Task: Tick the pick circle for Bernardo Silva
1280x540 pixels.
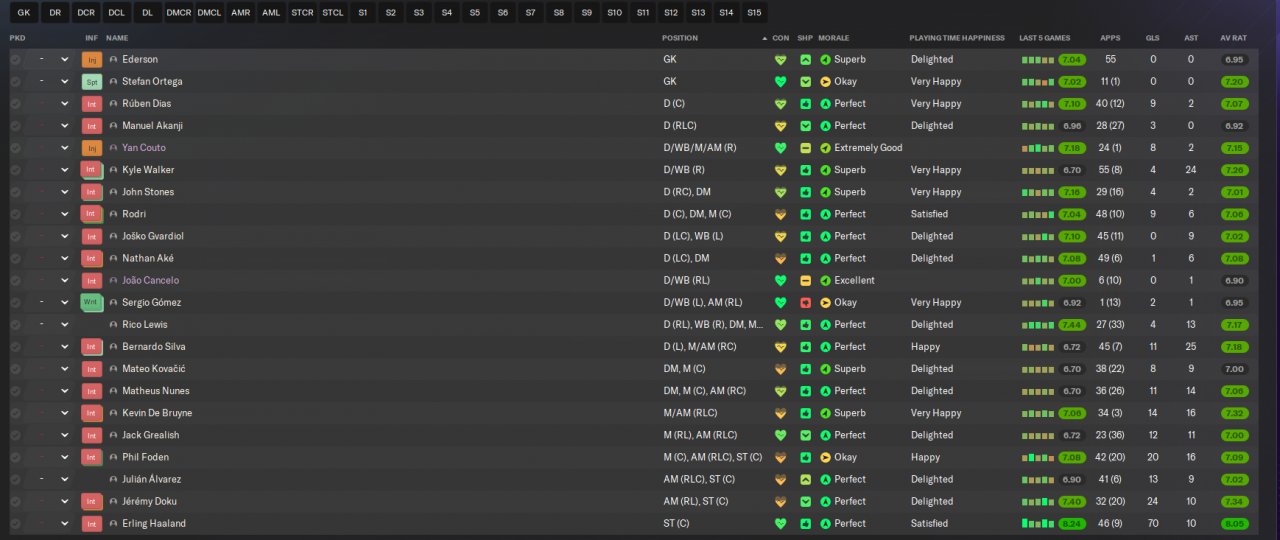Action: point(15,347)
